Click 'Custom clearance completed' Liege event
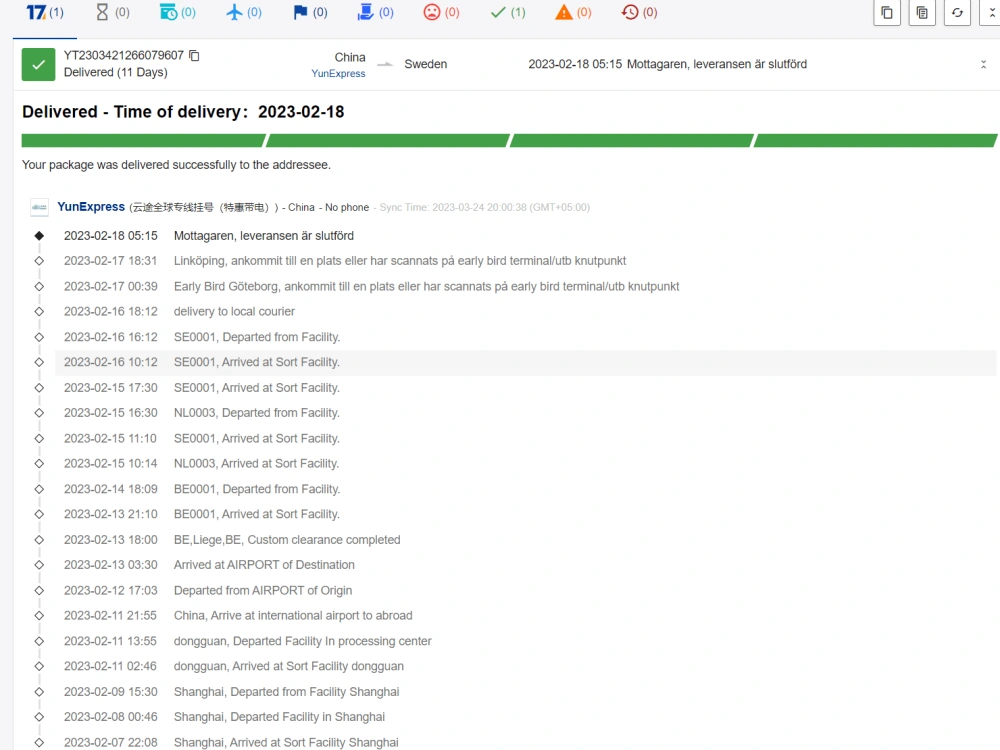The image size is (1000, 750). click(x=287, y=540)
